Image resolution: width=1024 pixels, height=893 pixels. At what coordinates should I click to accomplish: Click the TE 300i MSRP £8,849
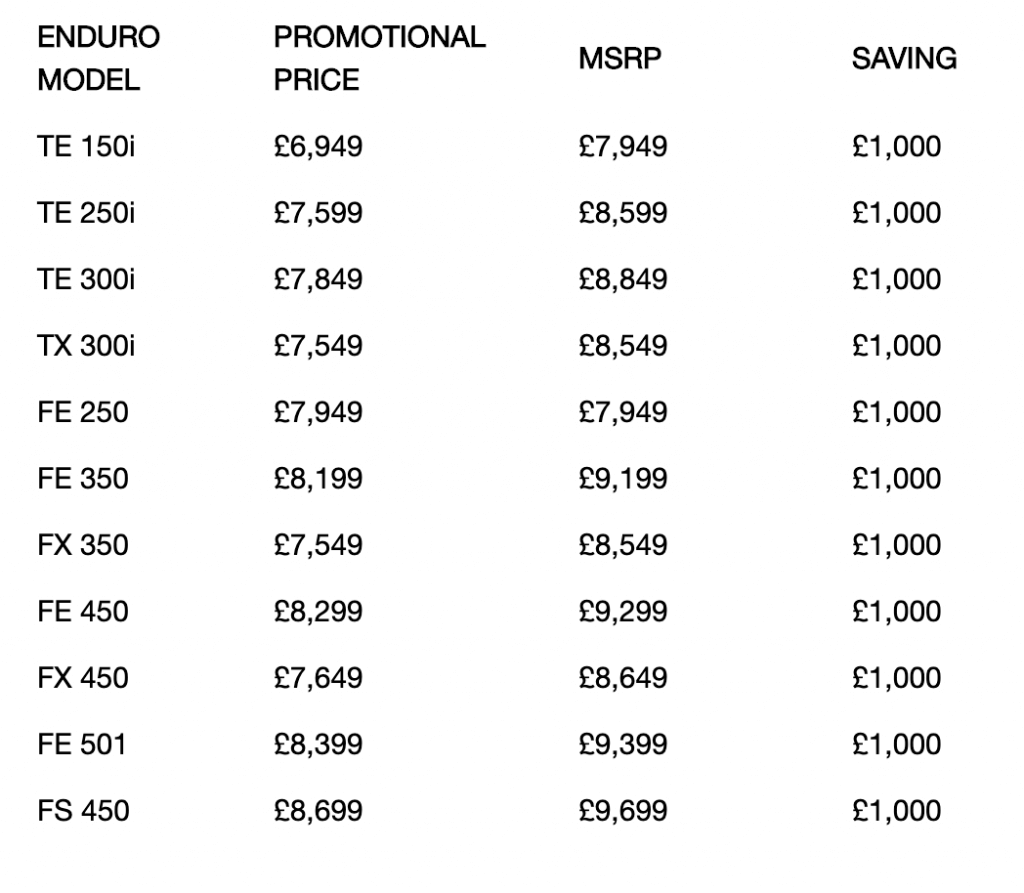624,279
